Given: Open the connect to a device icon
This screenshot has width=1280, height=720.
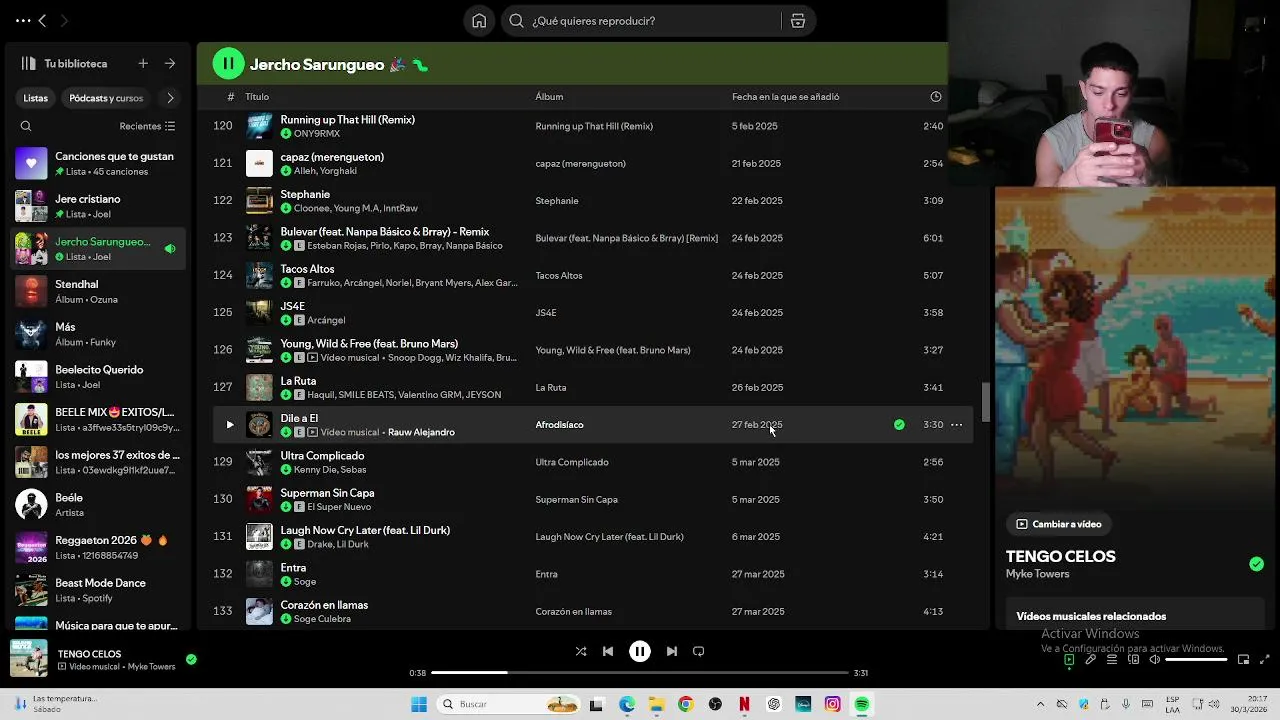Looking at the screenshot, I should [x=1133, y=660].
